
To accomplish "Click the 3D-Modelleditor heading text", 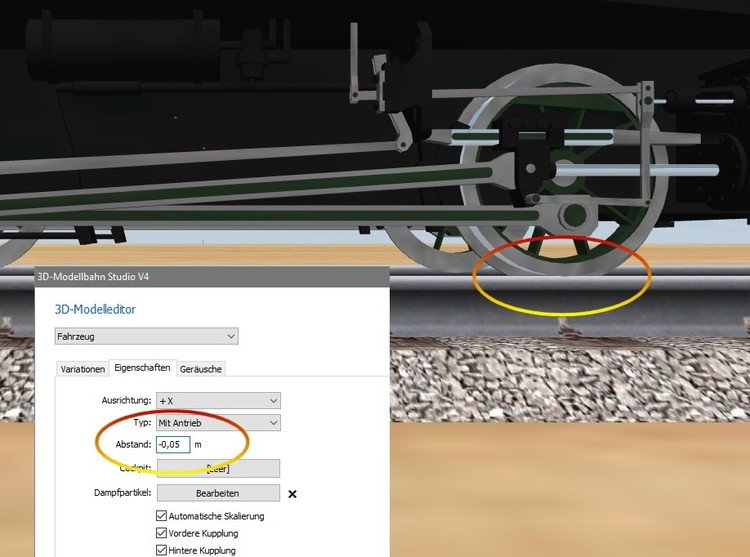I will coord(95,309).
